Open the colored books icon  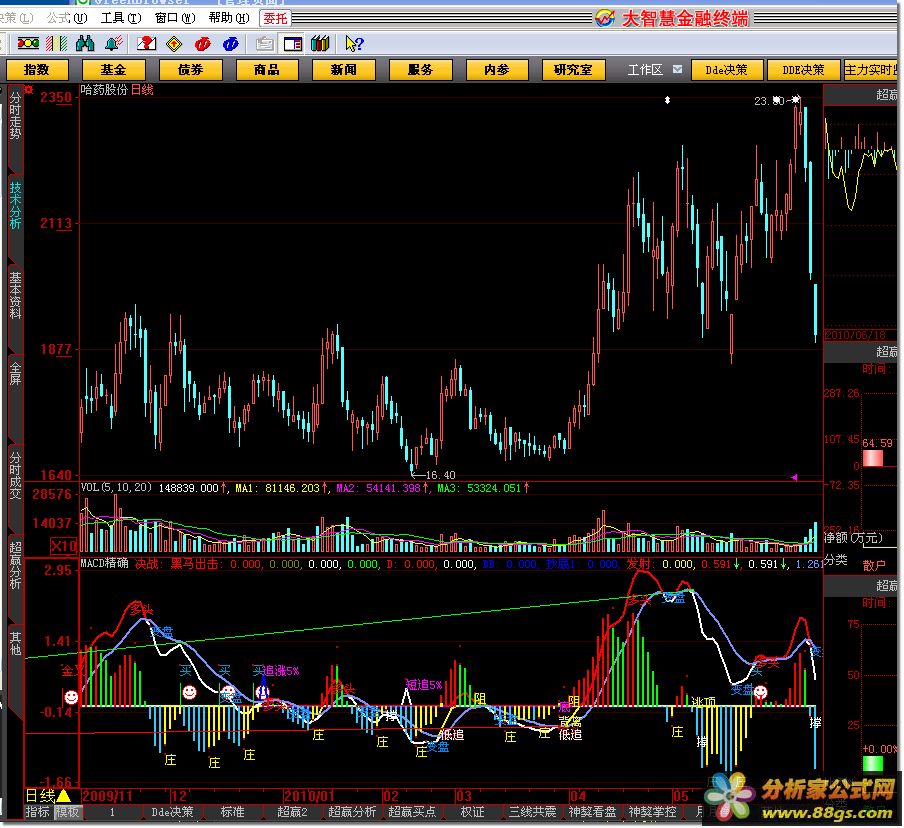pyautogui.click(x=320, y=43)
